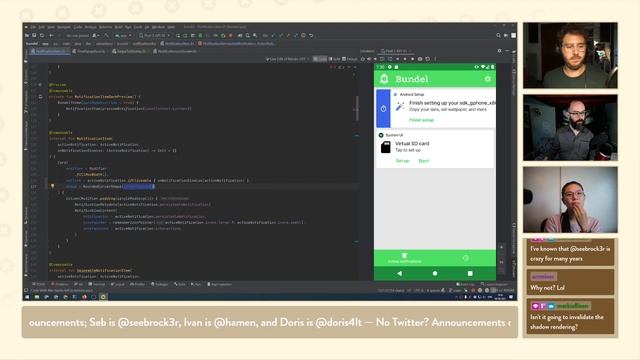Open Search Everywhere magnifier icon

[x=498, y=36]
